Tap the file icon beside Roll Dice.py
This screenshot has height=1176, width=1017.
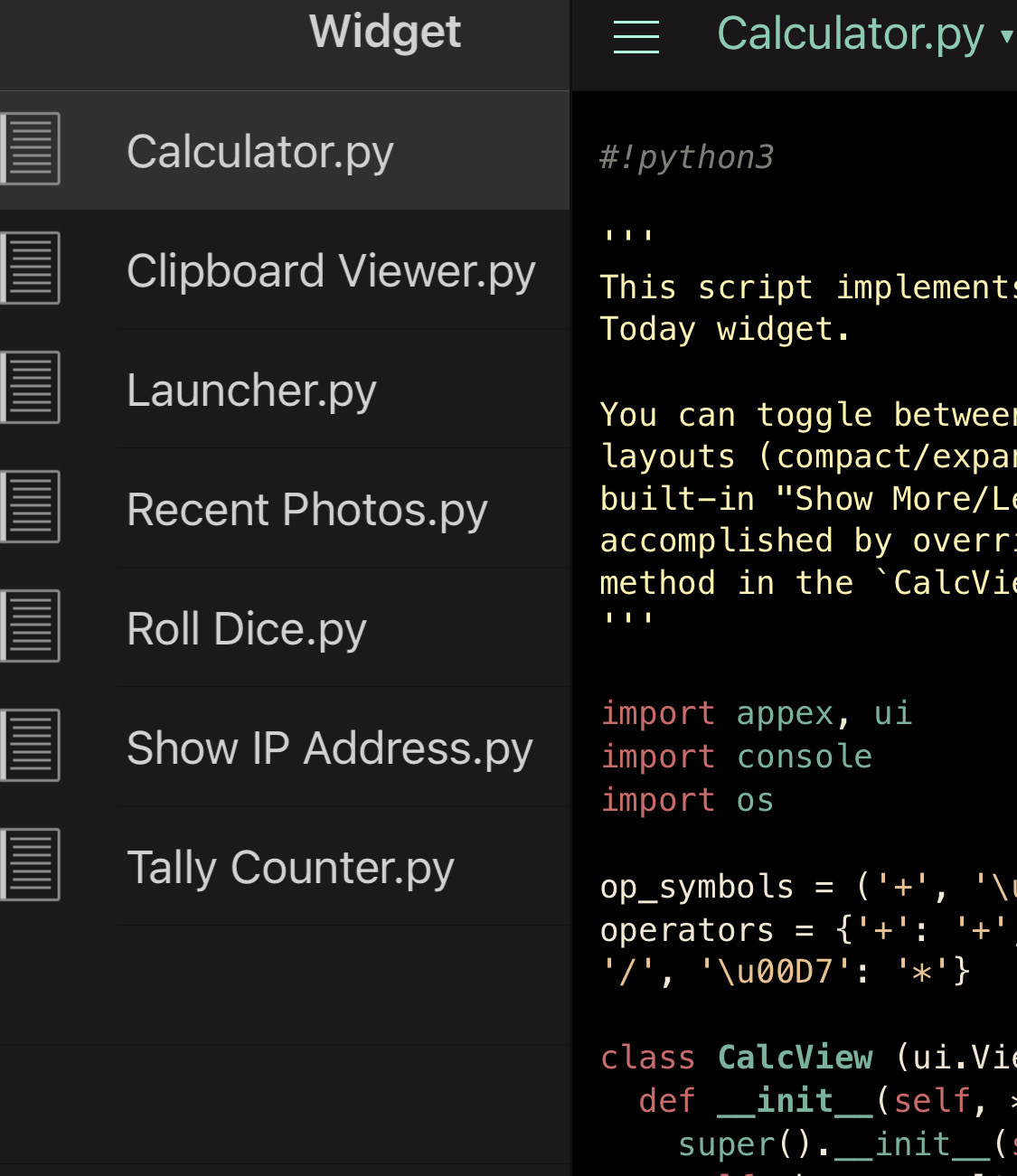(31, 626)
